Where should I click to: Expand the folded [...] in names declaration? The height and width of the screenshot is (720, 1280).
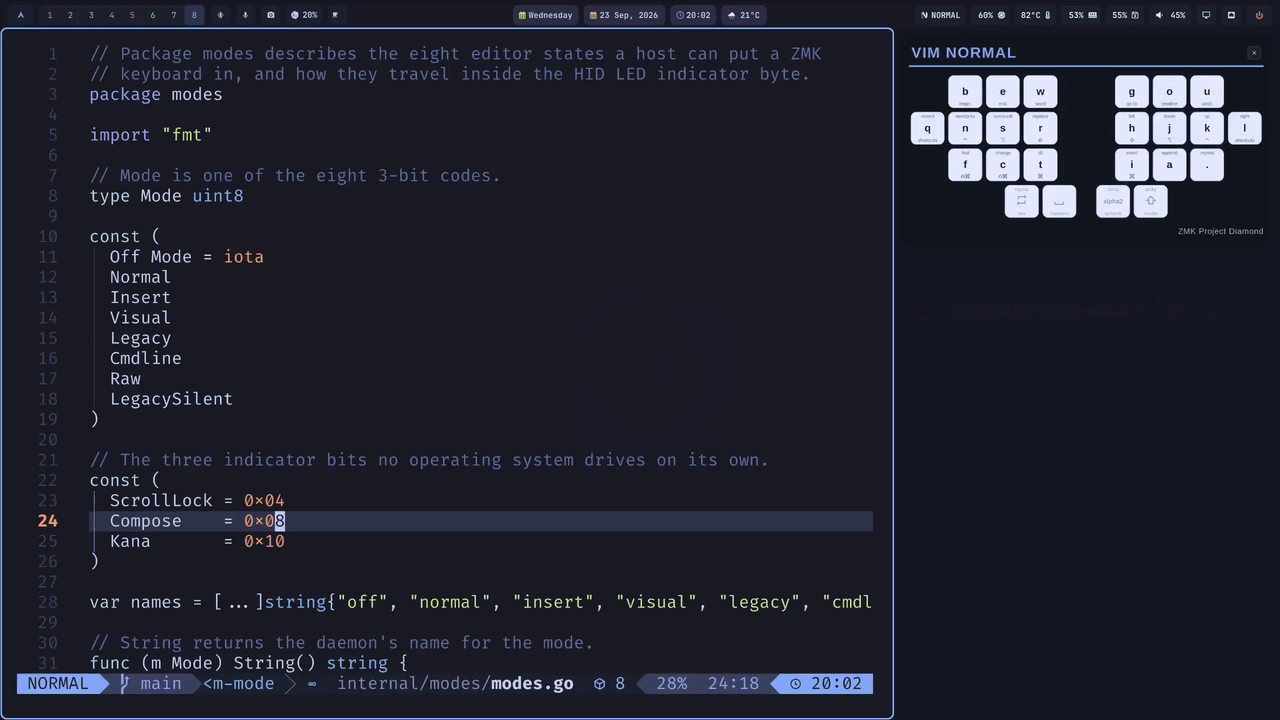pyautogui.click(x=238, y=602)
